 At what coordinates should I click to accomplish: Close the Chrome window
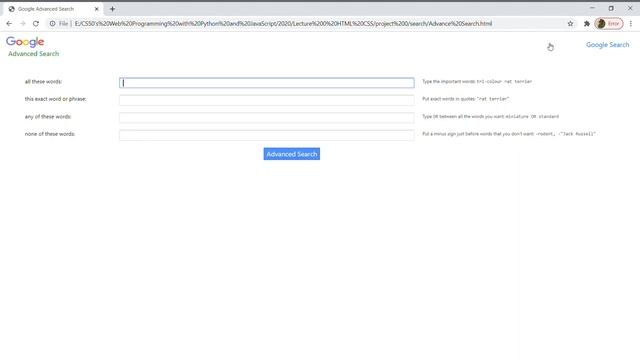[x=630, y=8]
